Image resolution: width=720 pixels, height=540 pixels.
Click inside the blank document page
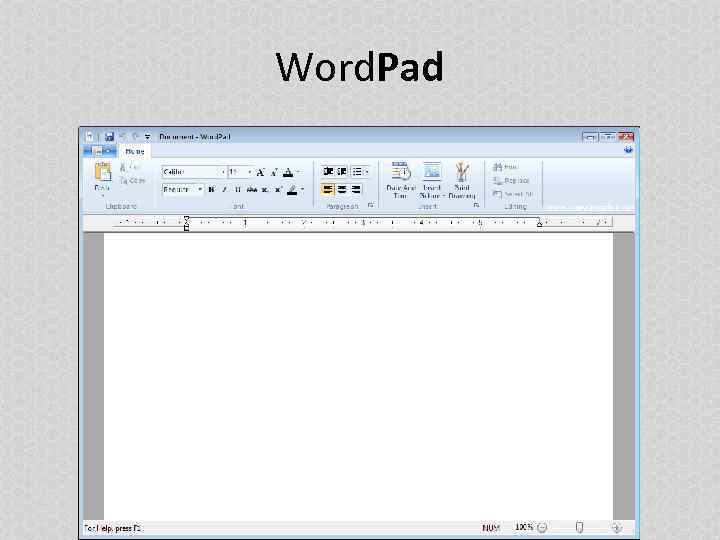pyautogui.click(x=358, y=377)
